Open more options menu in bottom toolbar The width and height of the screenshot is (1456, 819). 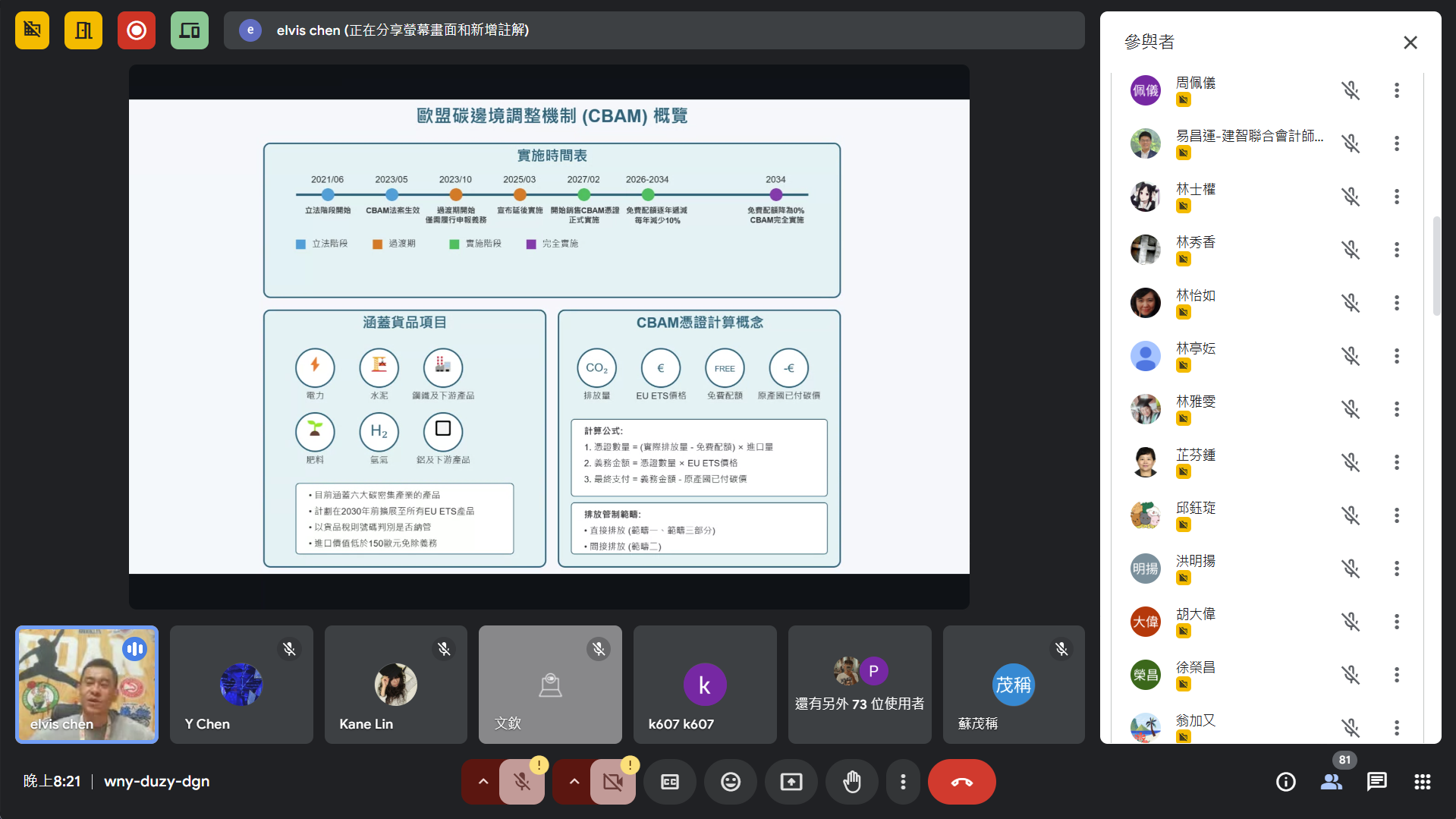[902, 782]
